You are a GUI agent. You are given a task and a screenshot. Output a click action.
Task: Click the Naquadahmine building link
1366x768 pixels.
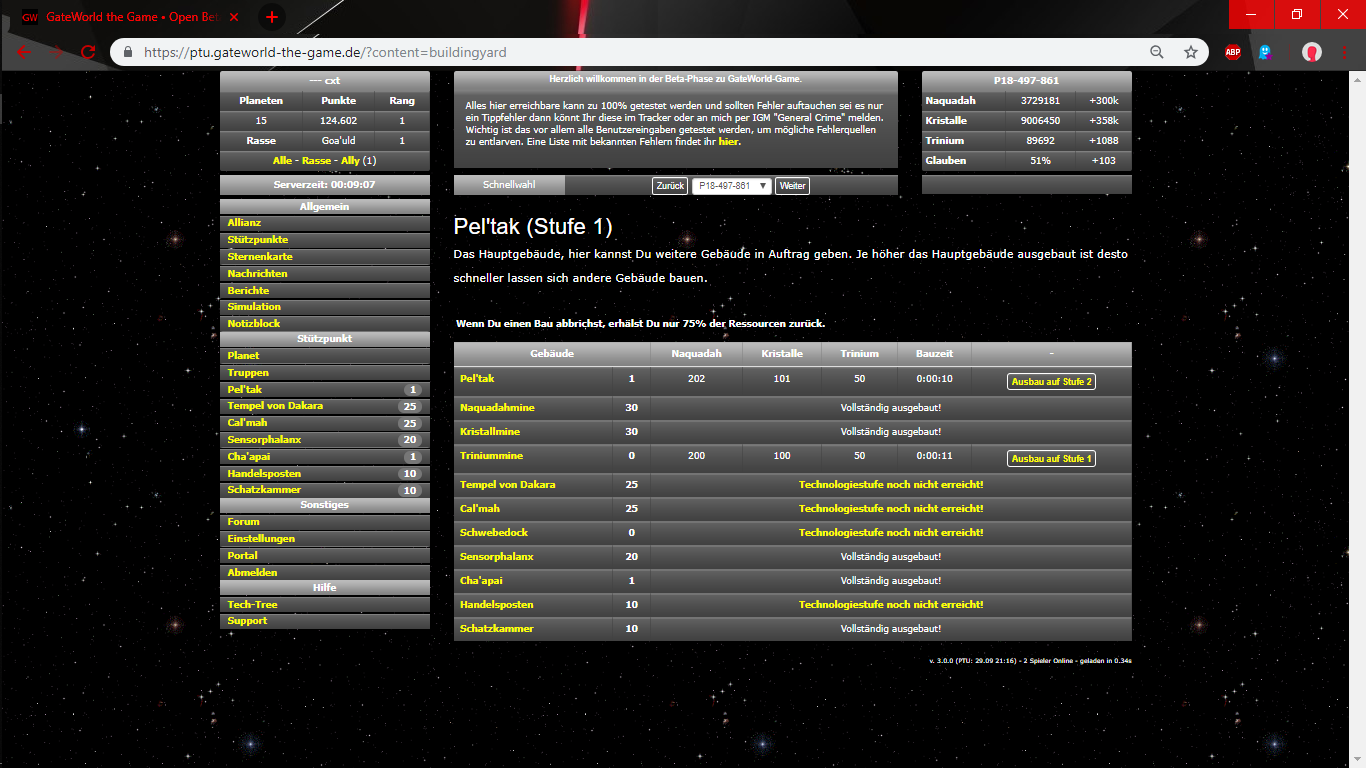click(497, 408)
